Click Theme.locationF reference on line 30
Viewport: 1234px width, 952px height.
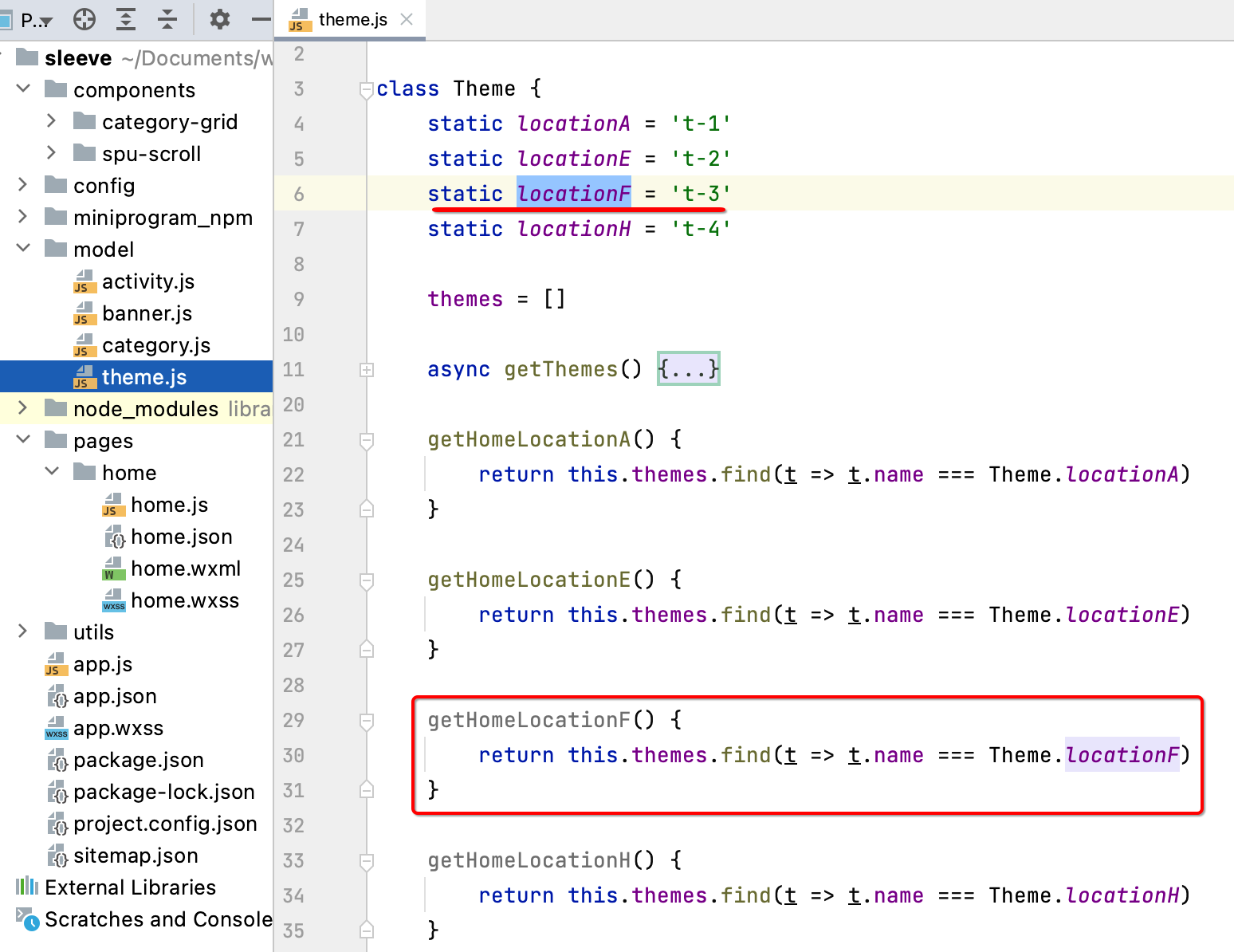coord(1122,754)
